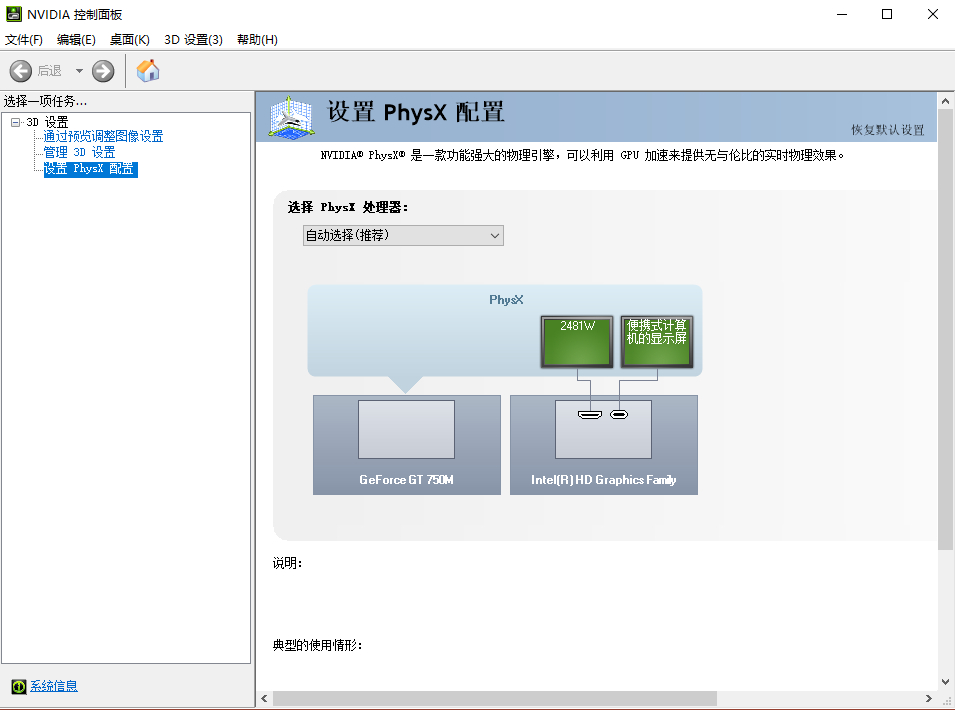
Task: Minimize the NVIDIA control panel window
Action: coord(842,14)
